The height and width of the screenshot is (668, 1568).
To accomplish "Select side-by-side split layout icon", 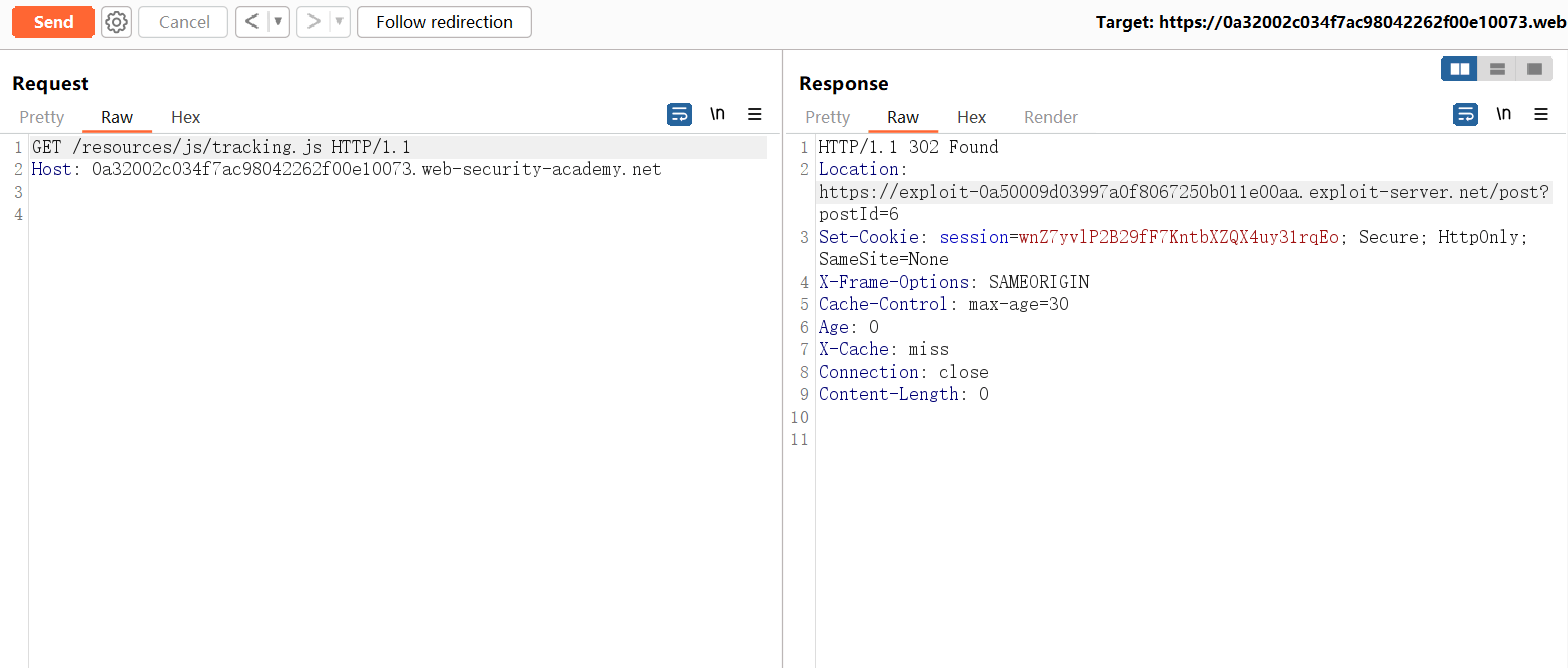I will [1459, 69].
